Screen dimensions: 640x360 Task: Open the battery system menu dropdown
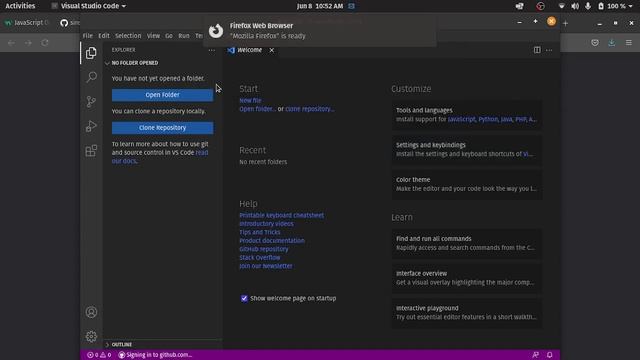[616, 6]
